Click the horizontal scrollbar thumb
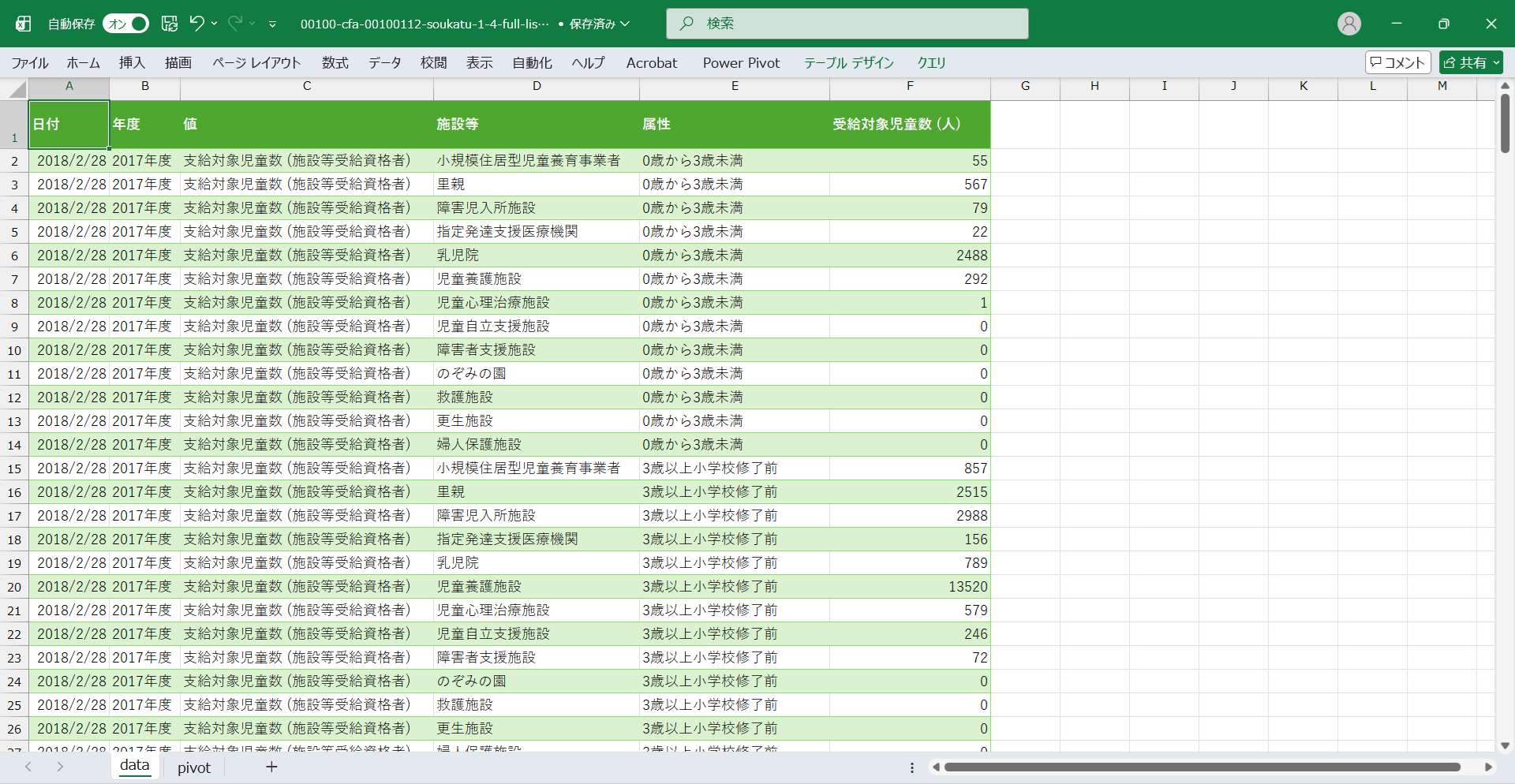Image resolution: width=1515 pixels, height=784 pixels. [x=1202, y=767]
